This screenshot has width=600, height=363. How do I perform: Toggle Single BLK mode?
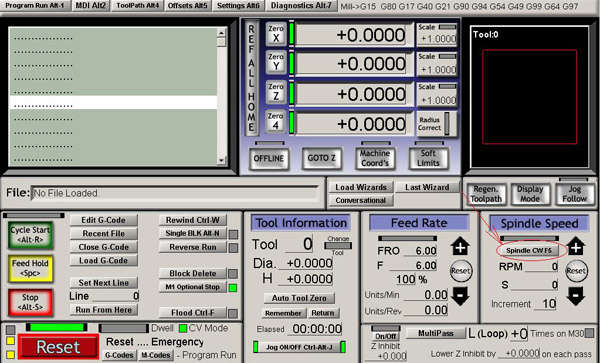tap(192, 233)
